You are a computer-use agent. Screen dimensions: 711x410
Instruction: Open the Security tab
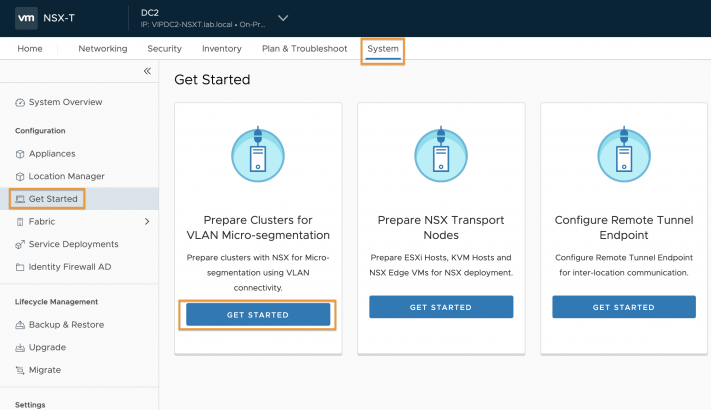[x=164, y=49]
